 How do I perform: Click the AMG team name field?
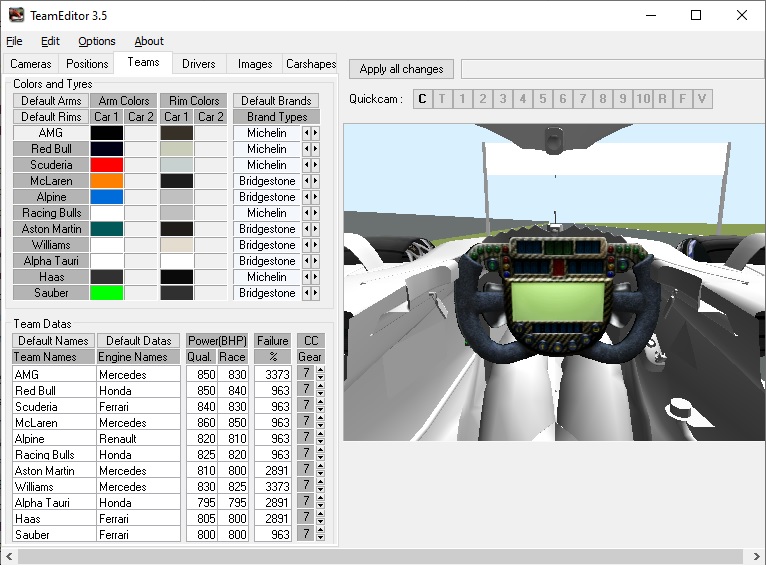coord(55,375)
